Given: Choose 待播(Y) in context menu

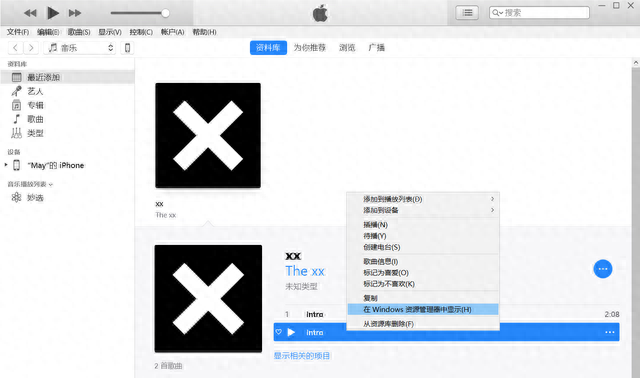Looking at the screenshot, I should 423,236.
